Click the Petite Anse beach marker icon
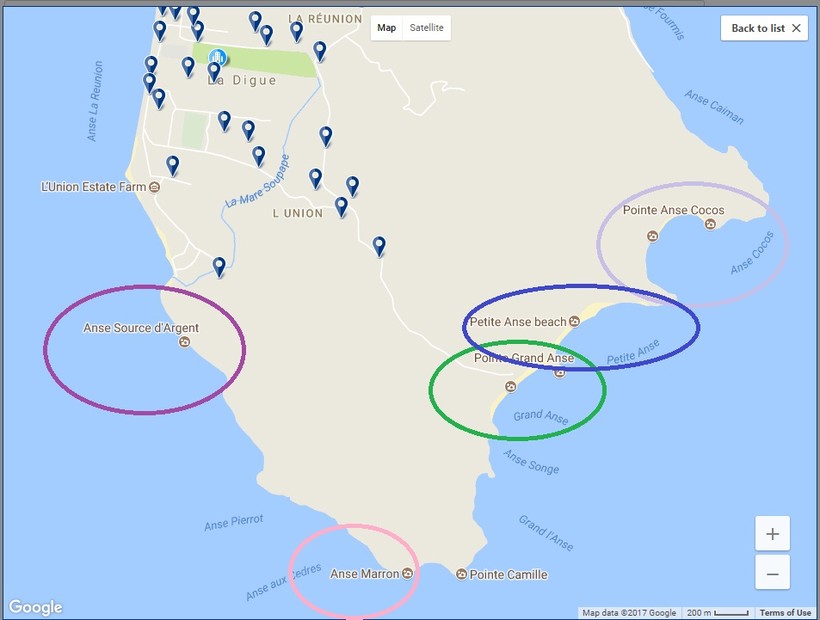The width and height of the screenshot is (820, 620). click(x=575, y=321)
